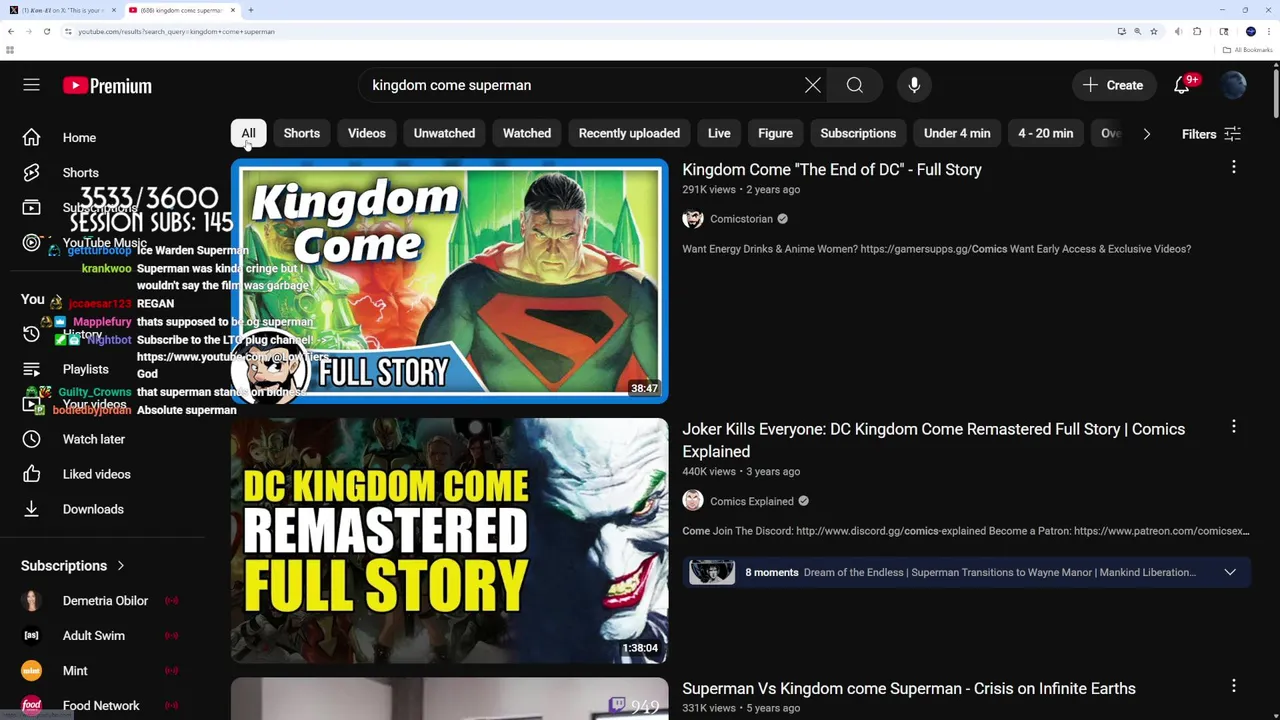Open a new browser tab
Viewport: 1280px width, 720px height.
(x=251, y=10)
